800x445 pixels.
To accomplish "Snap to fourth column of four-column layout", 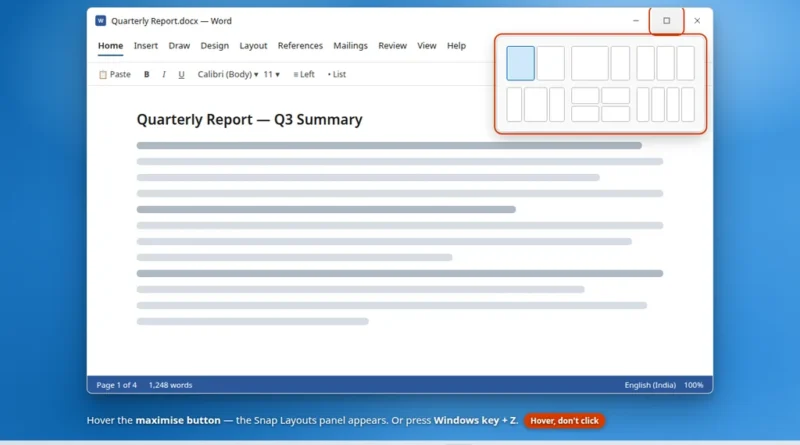I will [688, 105].
